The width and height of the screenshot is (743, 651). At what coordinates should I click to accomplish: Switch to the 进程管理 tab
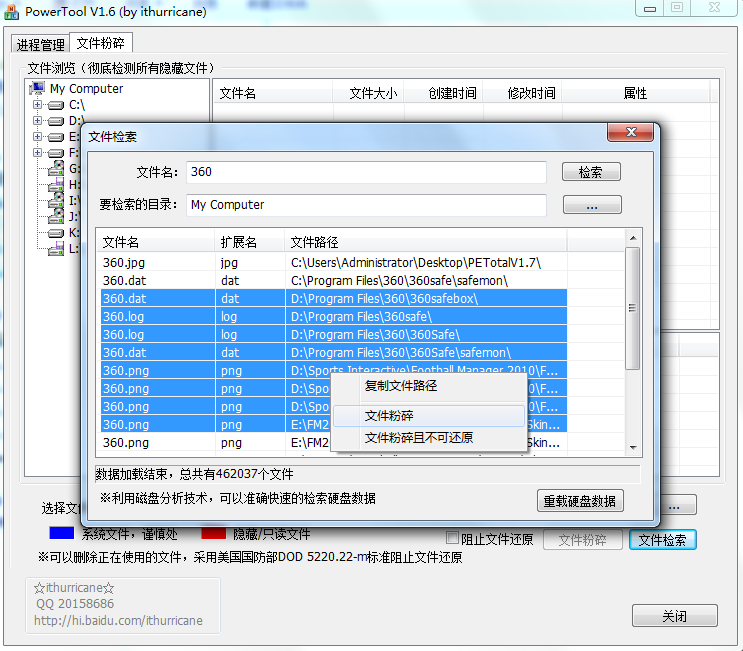click(x=40, y=45)
